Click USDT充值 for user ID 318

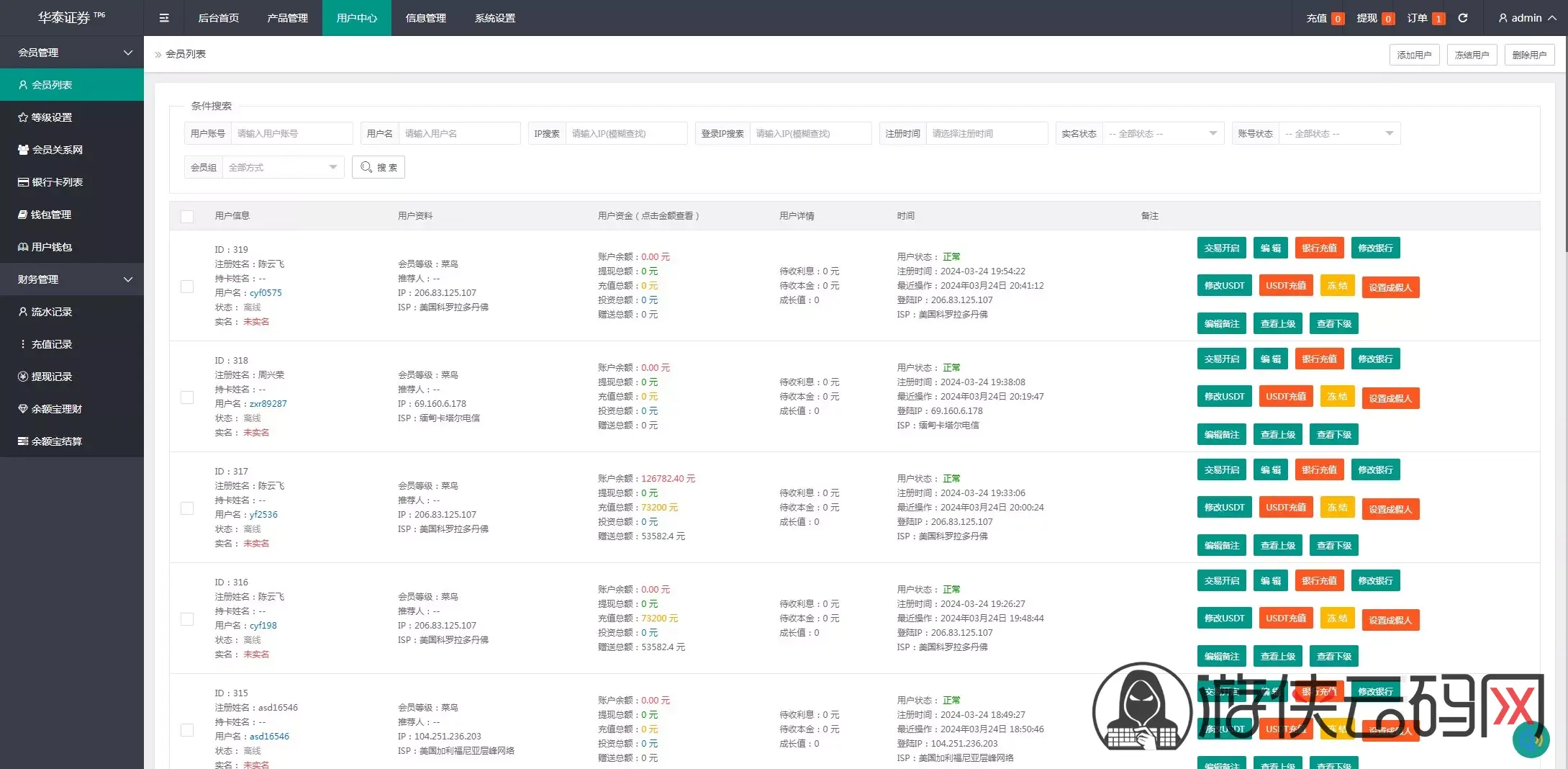[1286, 396]
